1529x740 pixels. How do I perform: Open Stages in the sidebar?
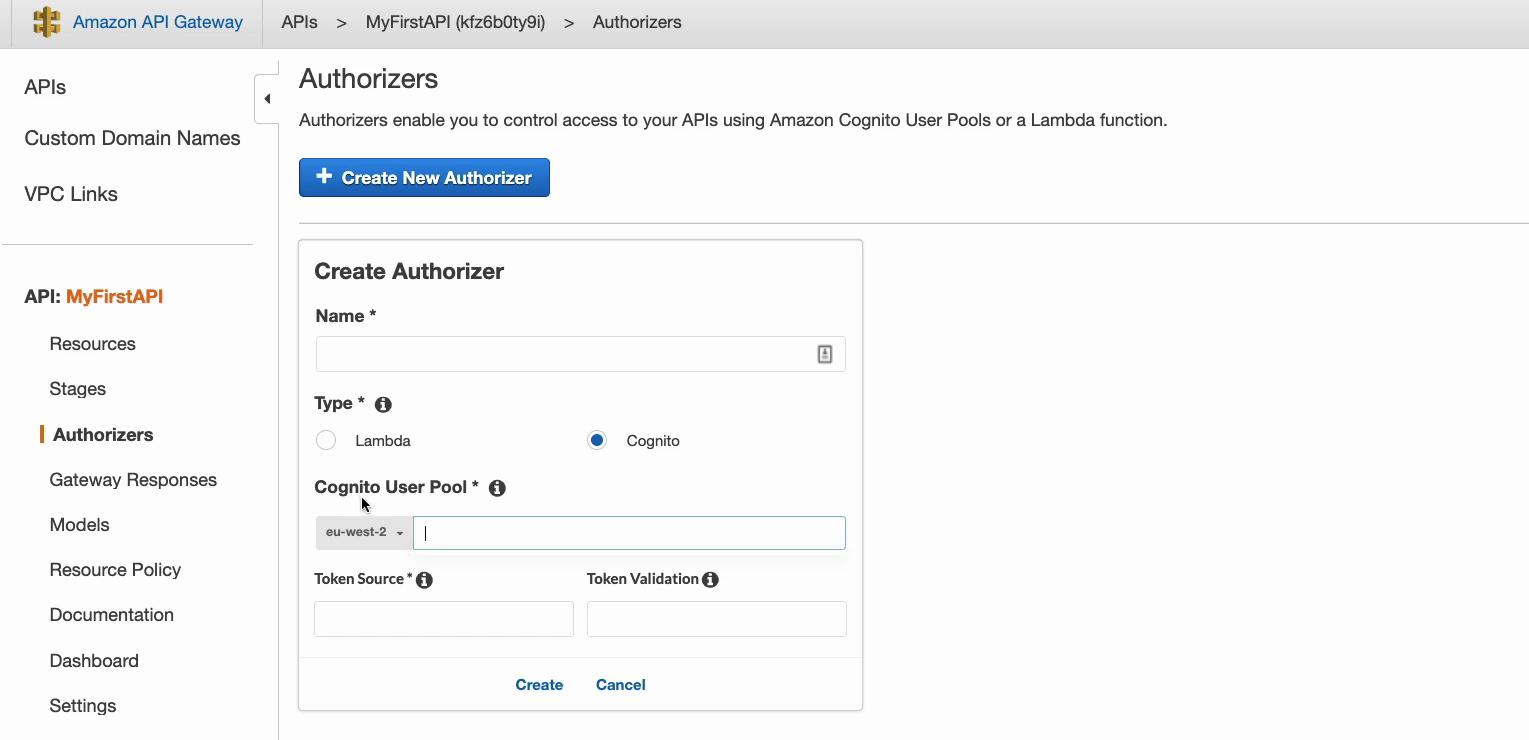click(77, 389)
